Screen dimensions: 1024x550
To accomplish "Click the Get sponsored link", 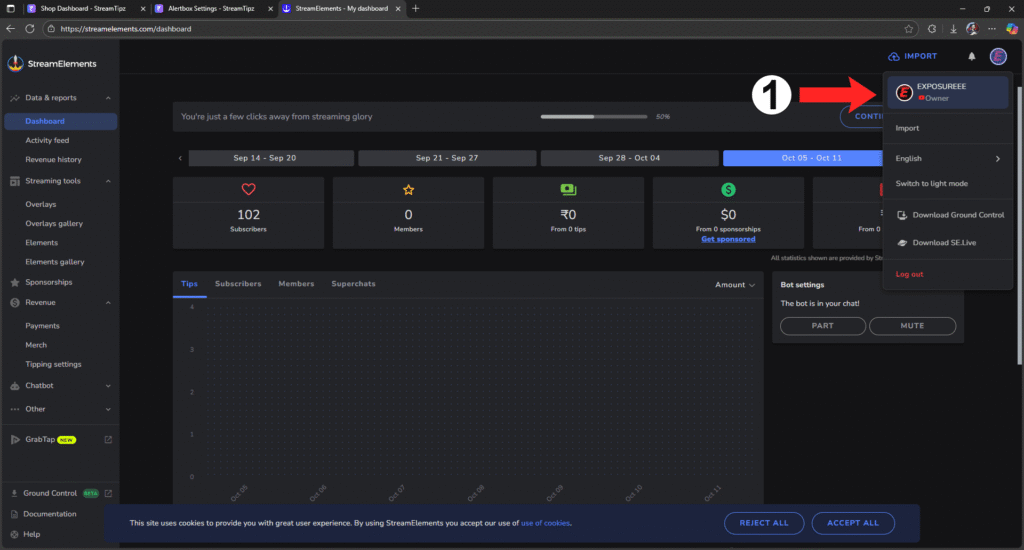I will (728, 239).
